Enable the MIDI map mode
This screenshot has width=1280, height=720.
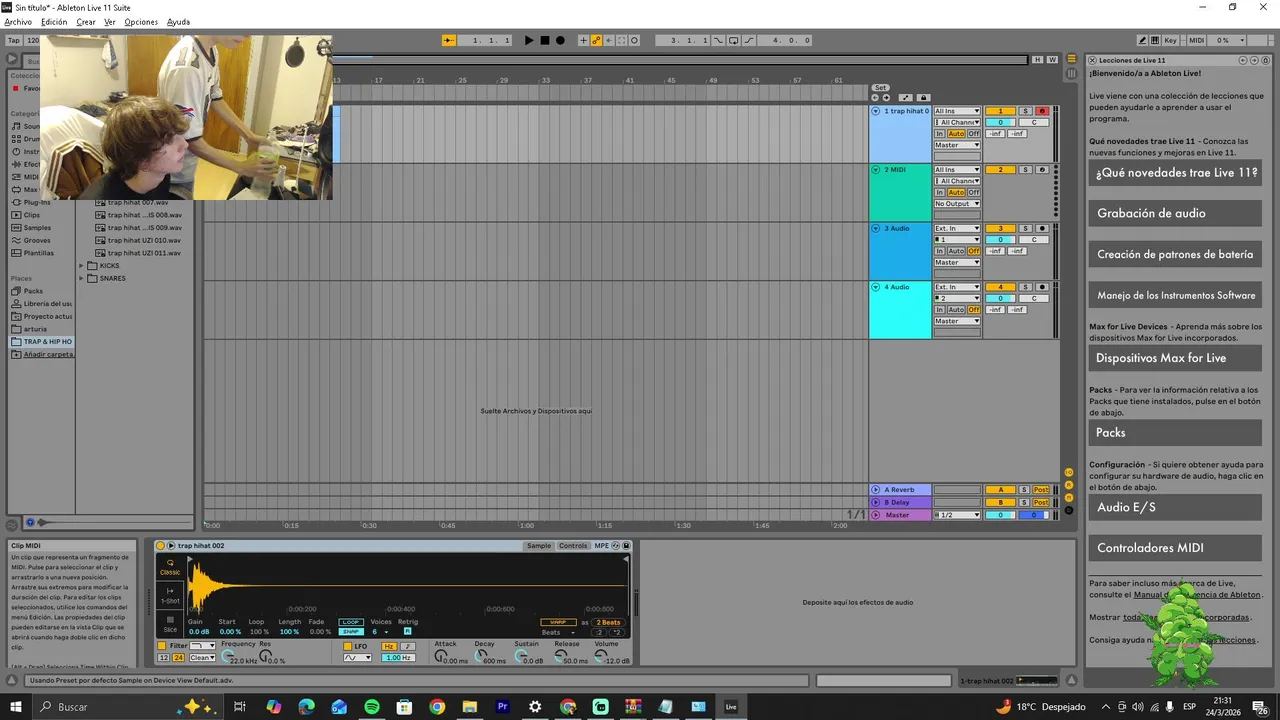pos(1196,40)
